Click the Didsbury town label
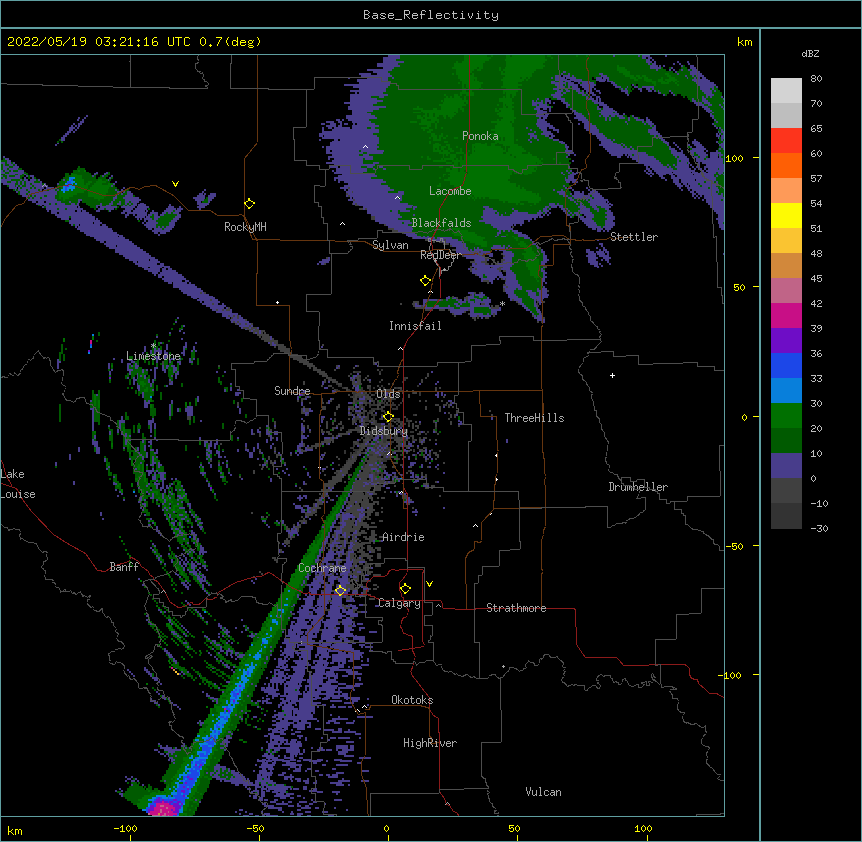Screen dimensions: 862x842 383,431
